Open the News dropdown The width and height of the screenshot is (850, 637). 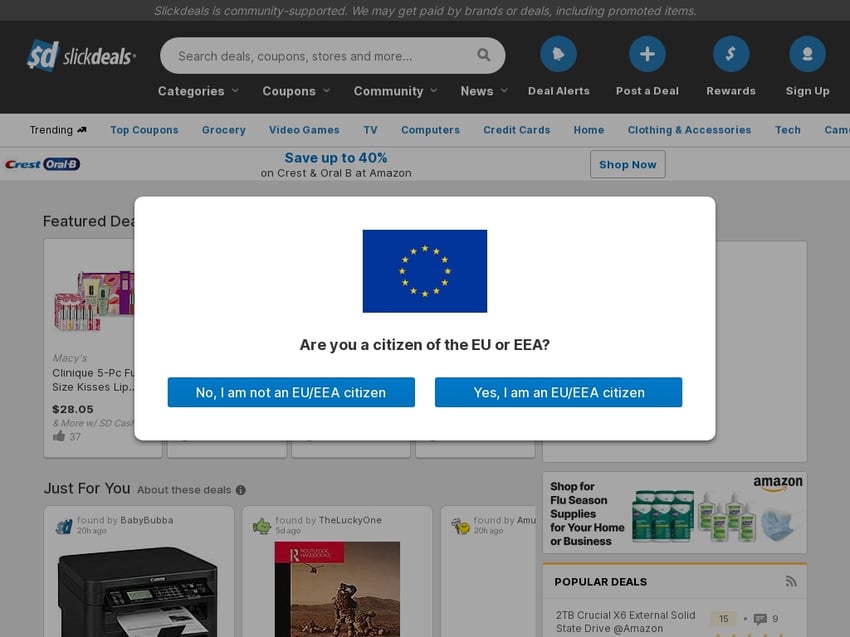point(482,90)
